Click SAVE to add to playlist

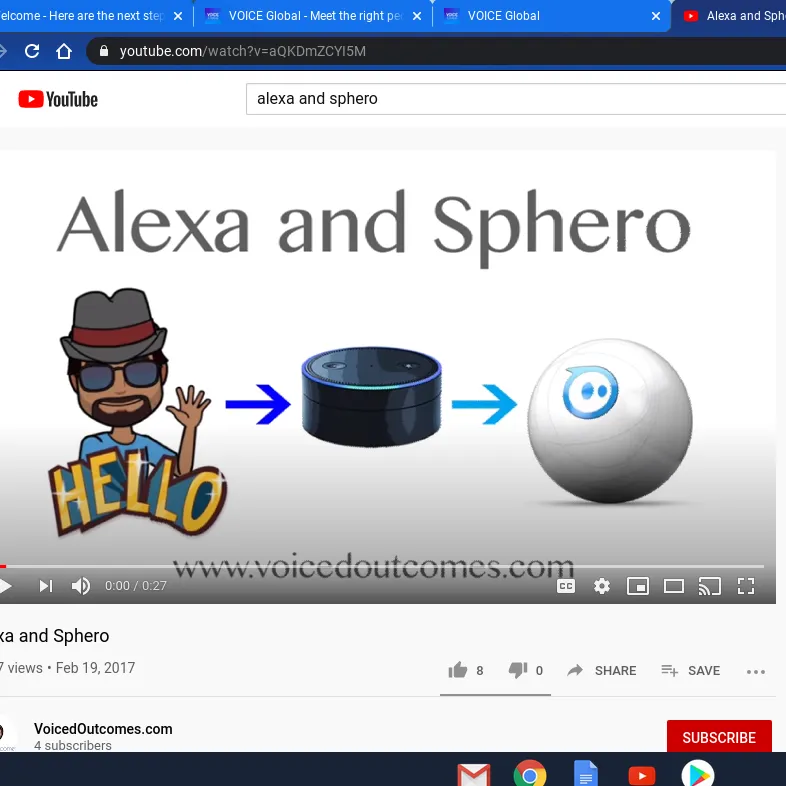691,671
